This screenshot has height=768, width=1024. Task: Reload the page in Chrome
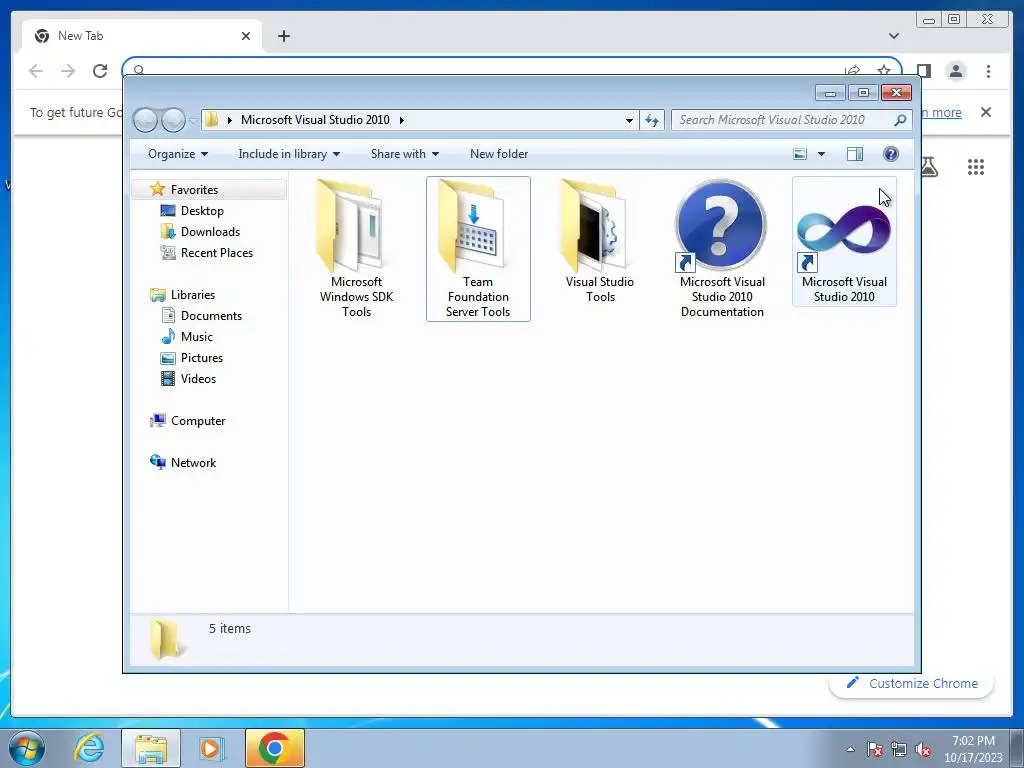tap(100, 71)
